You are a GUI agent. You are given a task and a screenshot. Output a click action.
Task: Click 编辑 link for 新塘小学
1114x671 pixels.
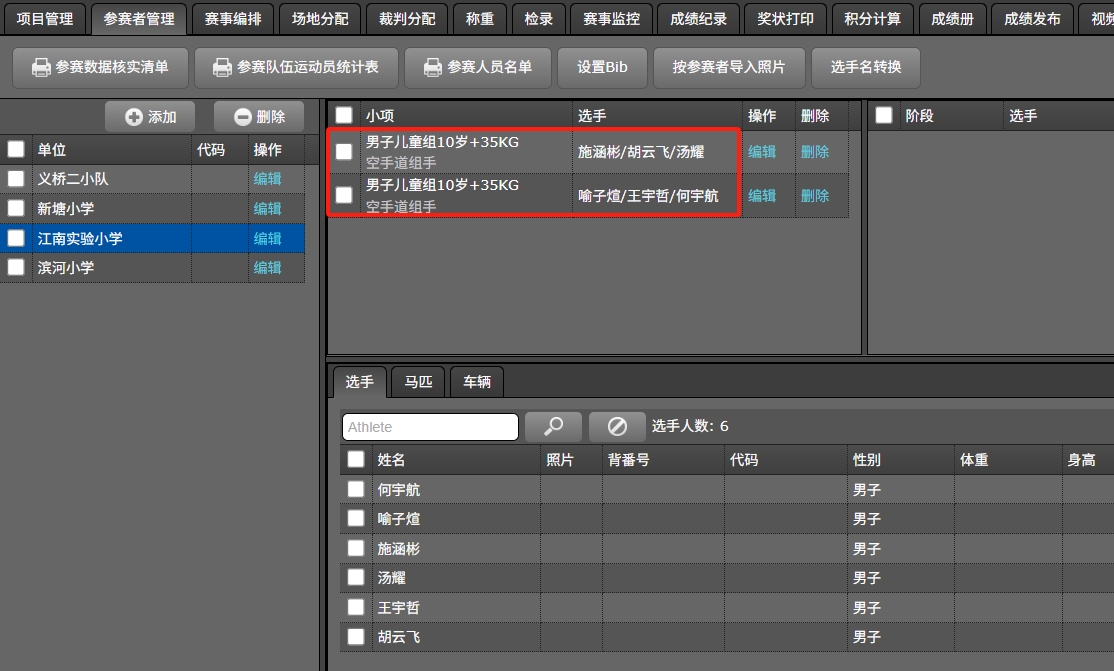point(267,209)
